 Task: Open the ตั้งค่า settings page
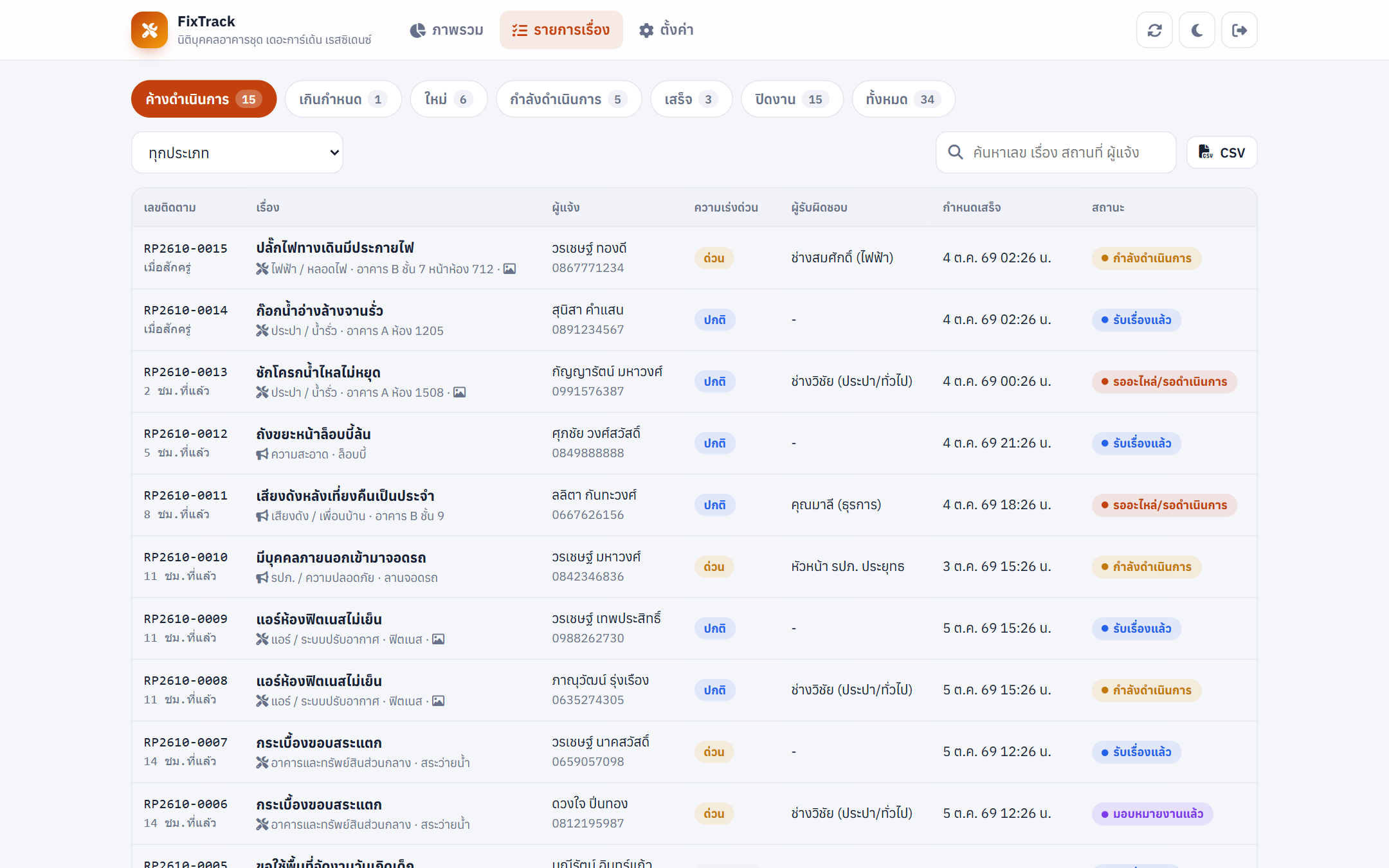pos(666,30)
